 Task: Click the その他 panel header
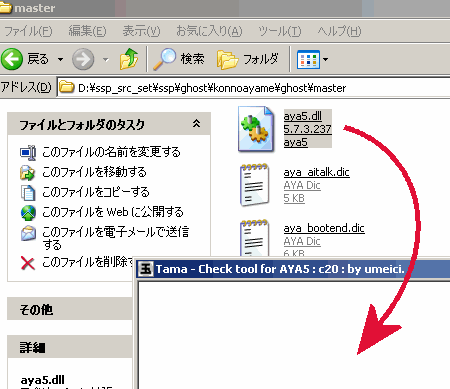coord(70,309)
